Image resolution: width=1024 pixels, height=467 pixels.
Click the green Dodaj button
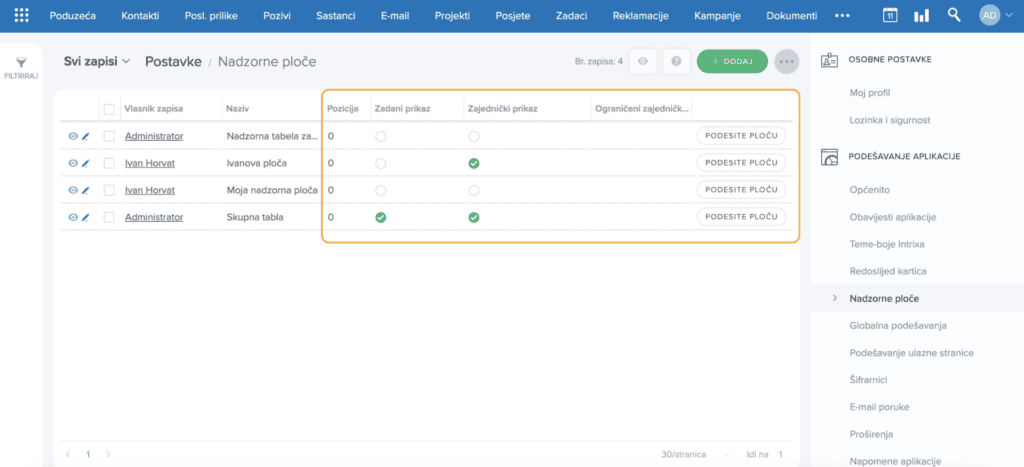point(732,61)
